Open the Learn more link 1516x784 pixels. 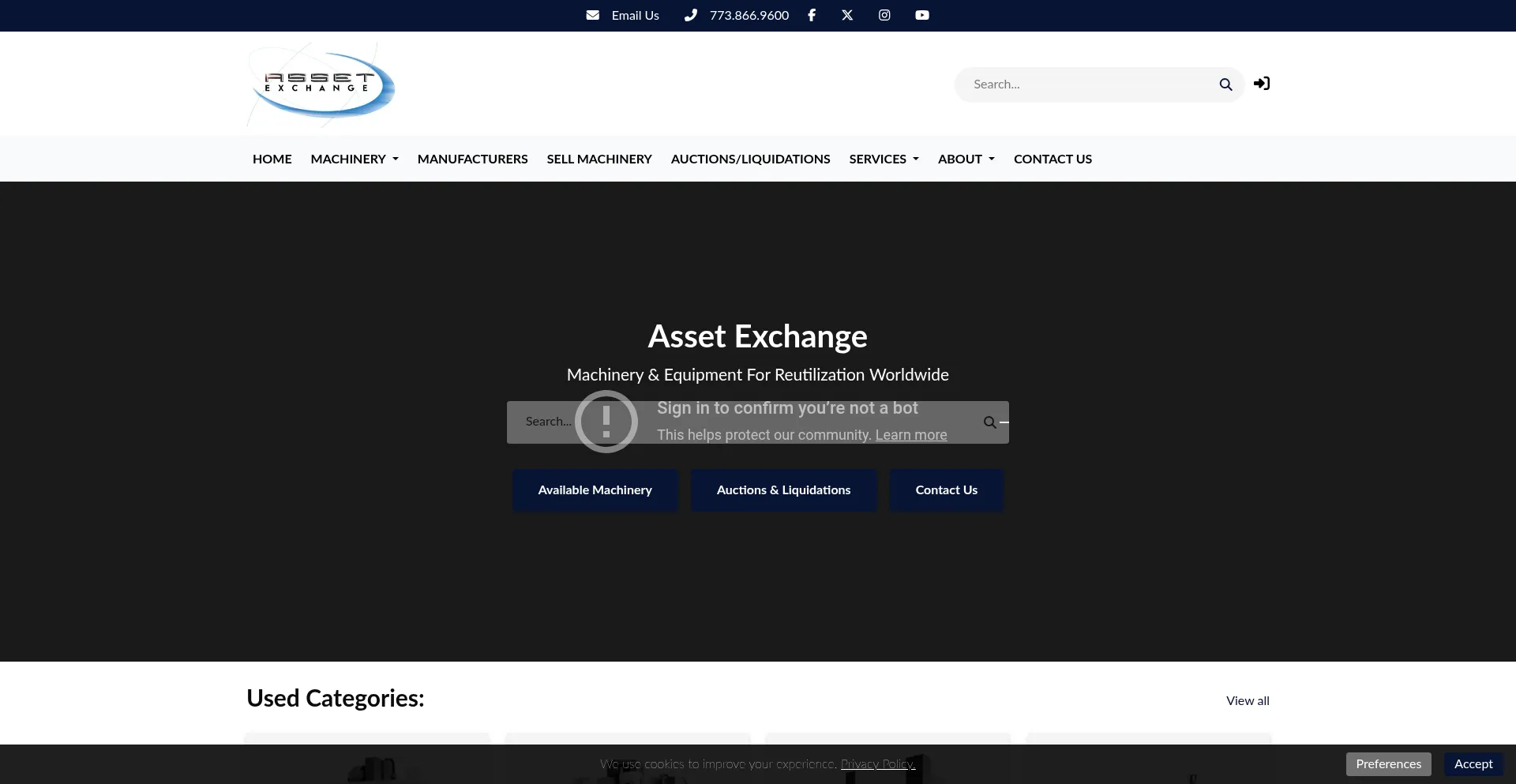point(910,435)
